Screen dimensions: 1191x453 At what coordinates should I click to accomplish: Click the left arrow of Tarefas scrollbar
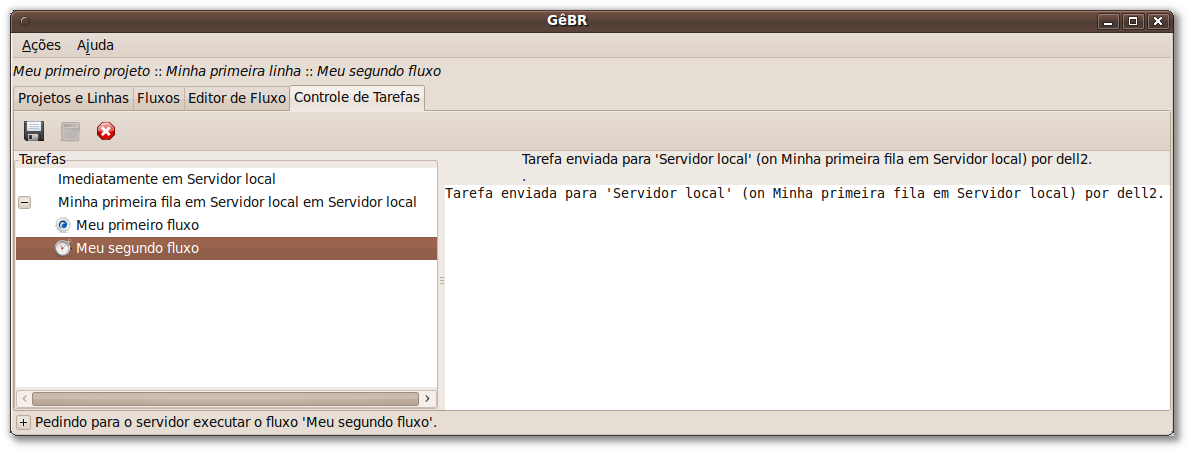tap(24, 398)
